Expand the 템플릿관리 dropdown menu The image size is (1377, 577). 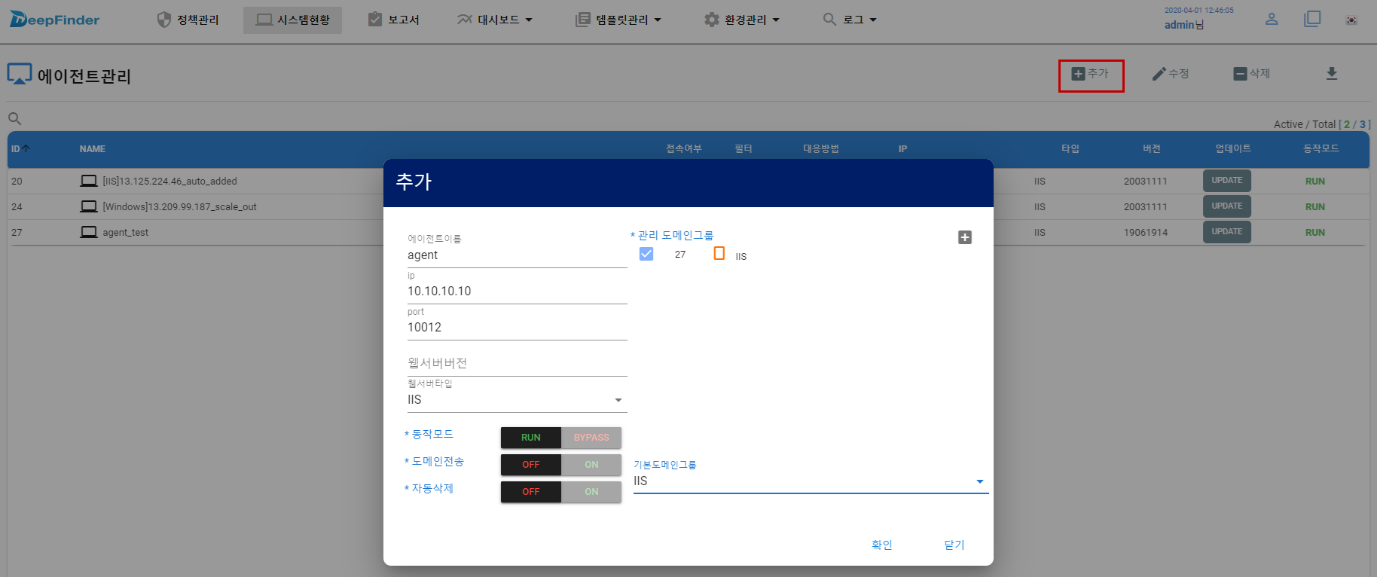tap(619, 20)
